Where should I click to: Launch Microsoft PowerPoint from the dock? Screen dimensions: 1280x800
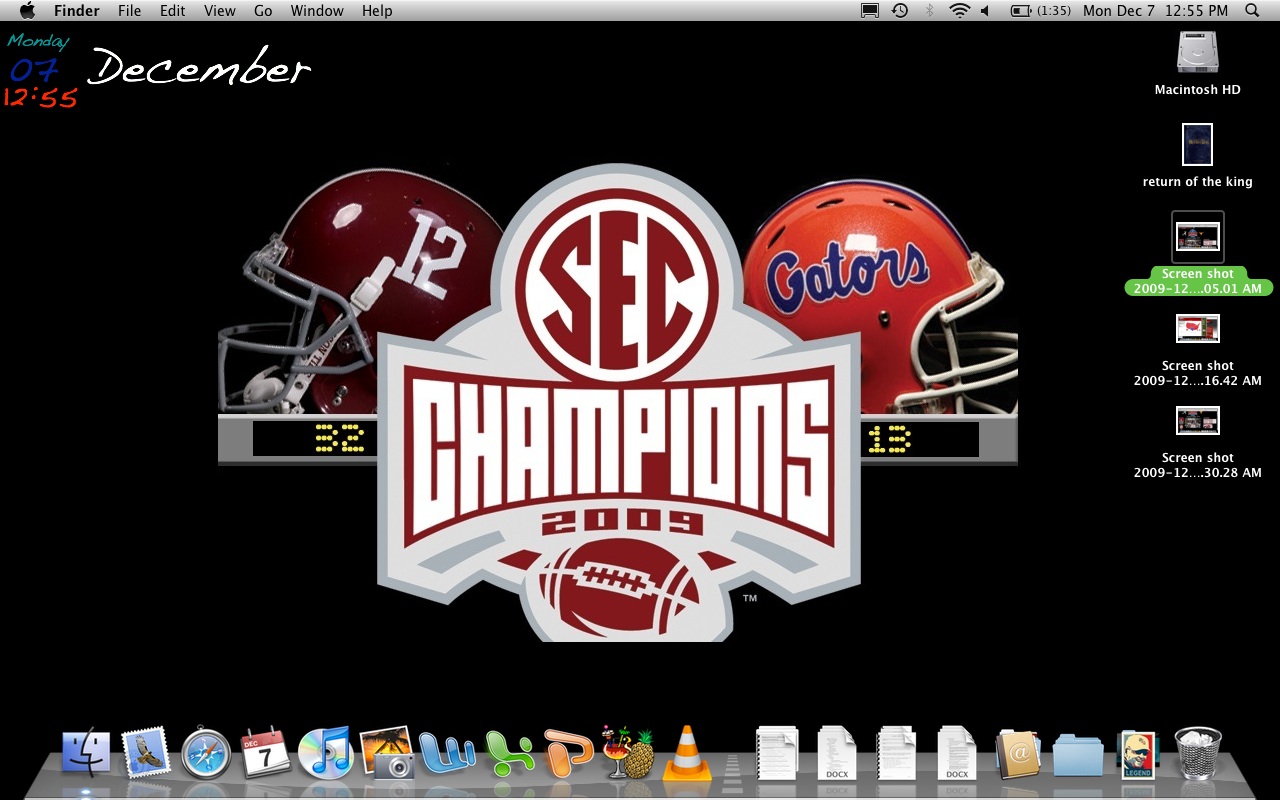click(x=568, y=754)
